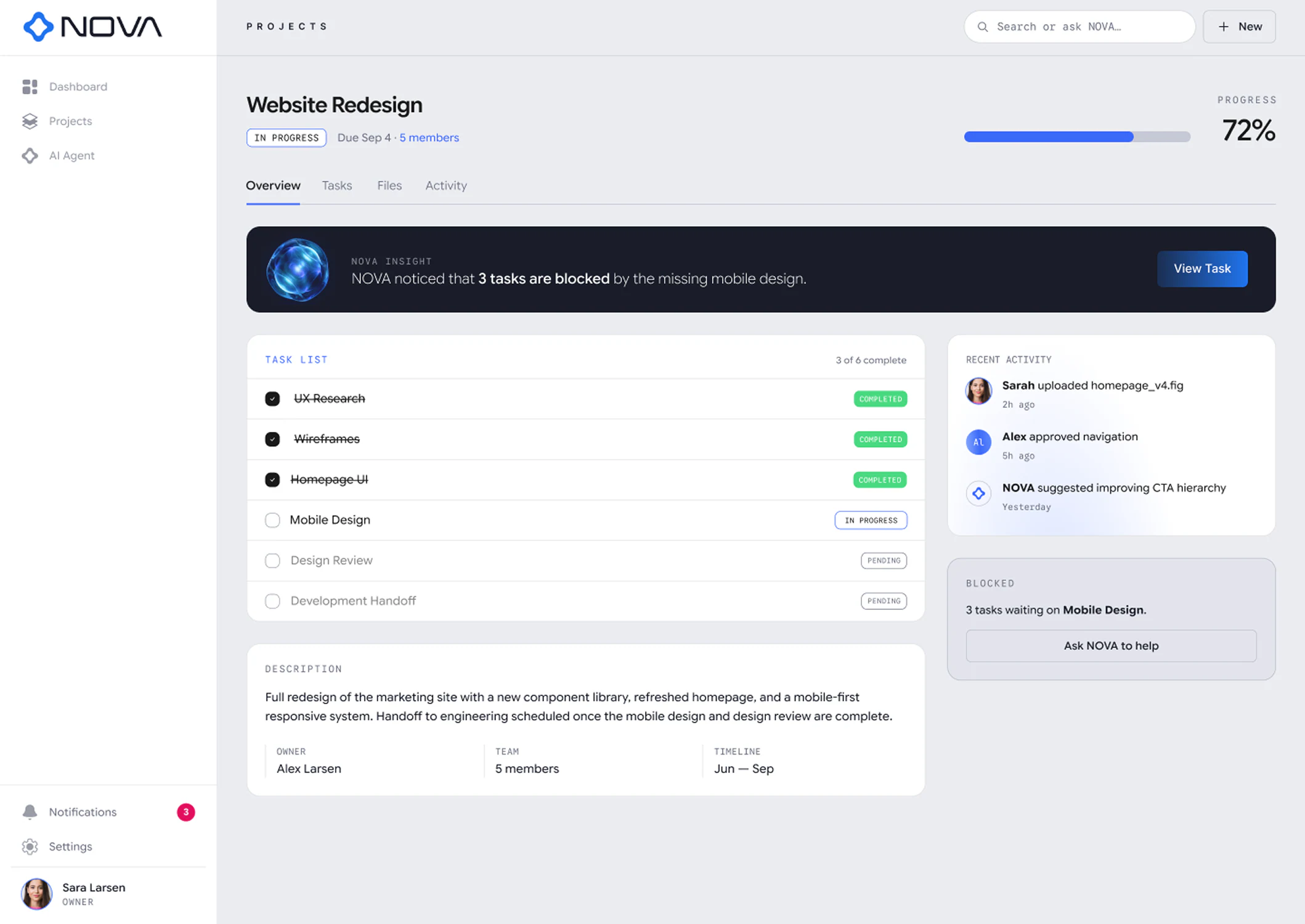The image size is (1305, 924).
Task: Click the Homepage UI COMPLETED badge
Action: (x=880, y=480)
